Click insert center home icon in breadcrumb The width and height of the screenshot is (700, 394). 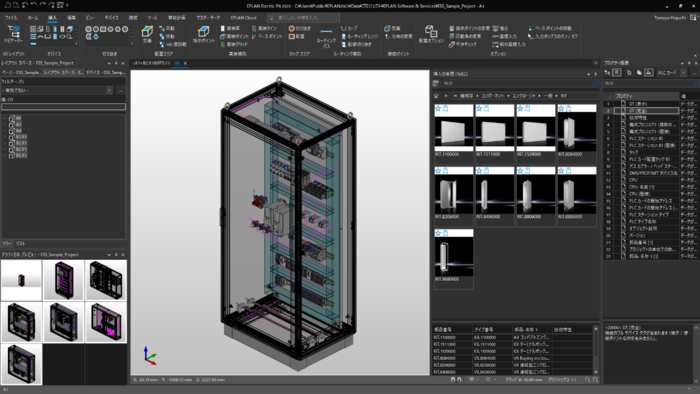click(437, 95)
